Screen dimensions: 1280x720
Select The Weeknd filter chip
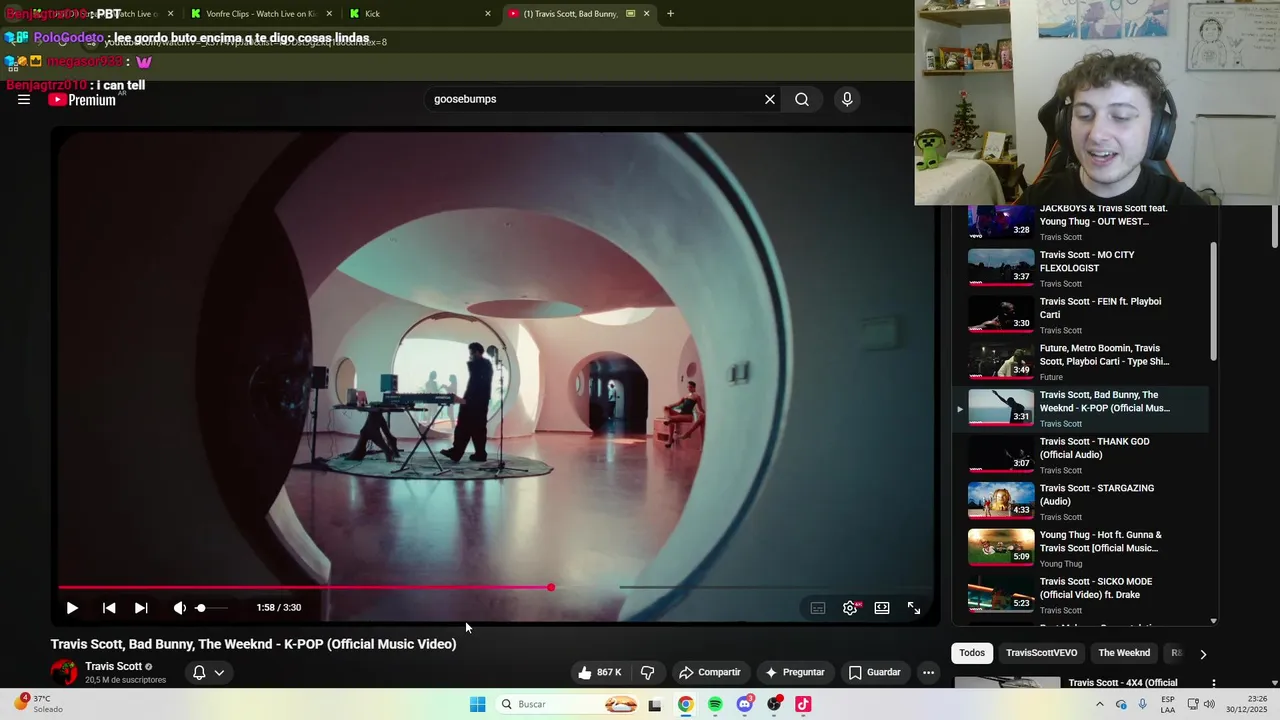pos(1124,653)
